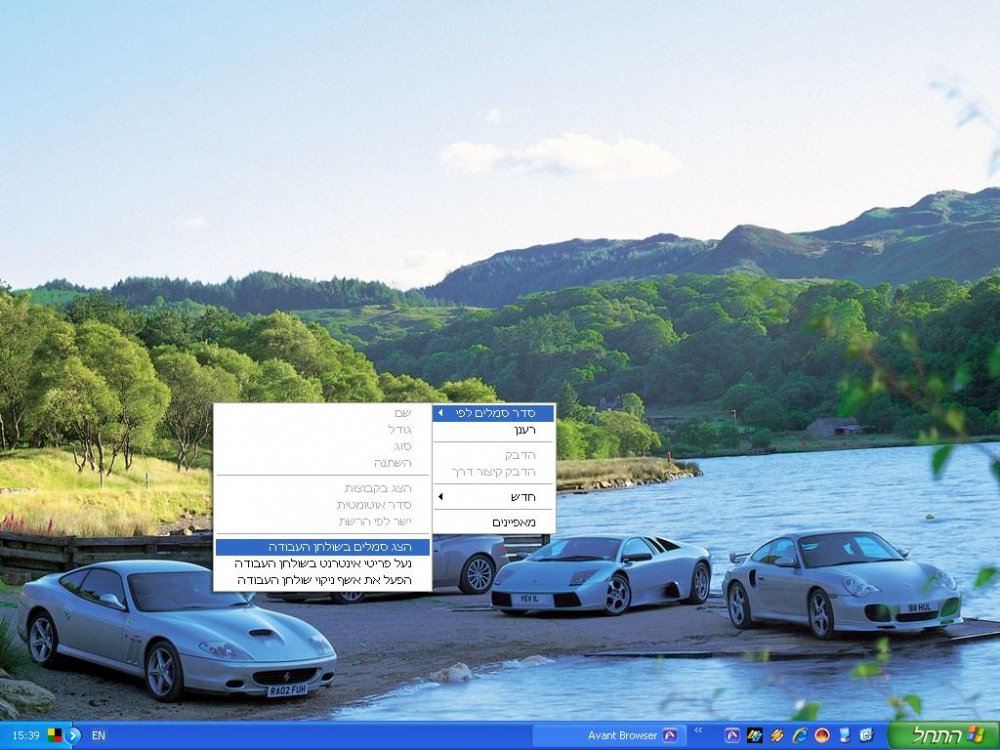Click the greyed הדבק קיצור דרך entry

click(494, 472)
